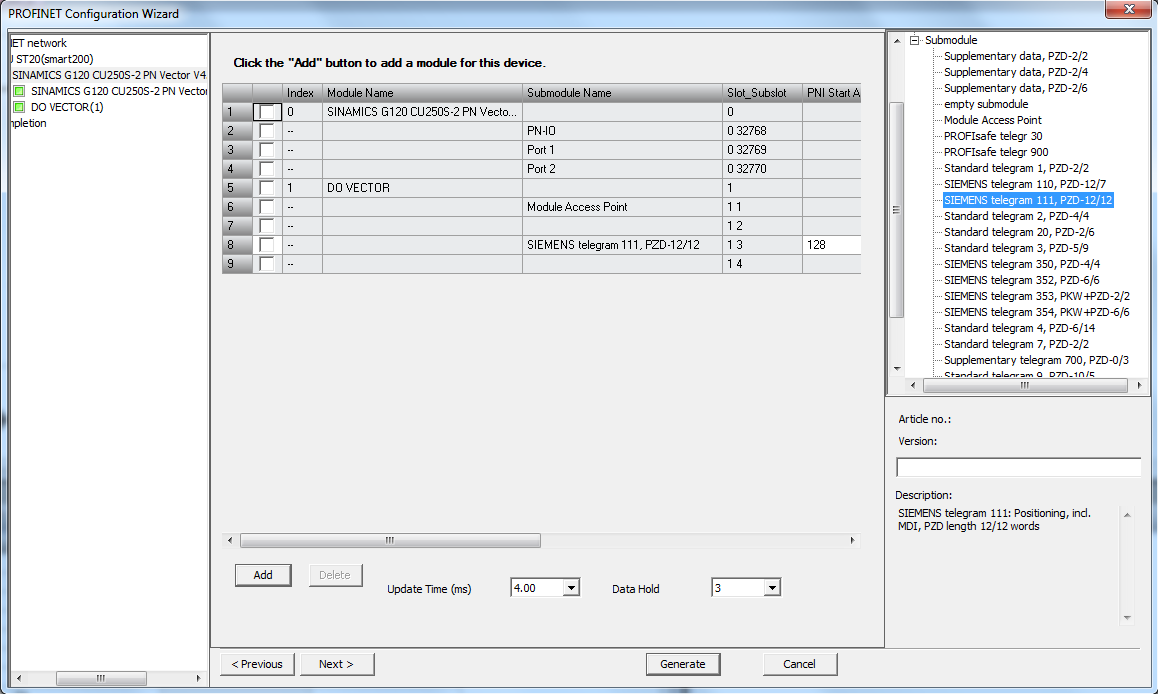1158x694 pixels.
Task: Select highlighted SIEMENS telegram 111 in tree
Action: point(1028,200)
